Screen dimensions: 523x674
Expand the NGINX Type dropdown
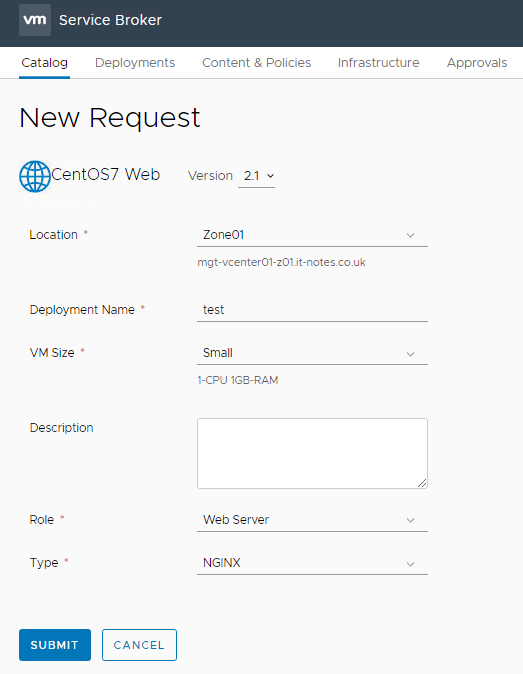[312, 563]
